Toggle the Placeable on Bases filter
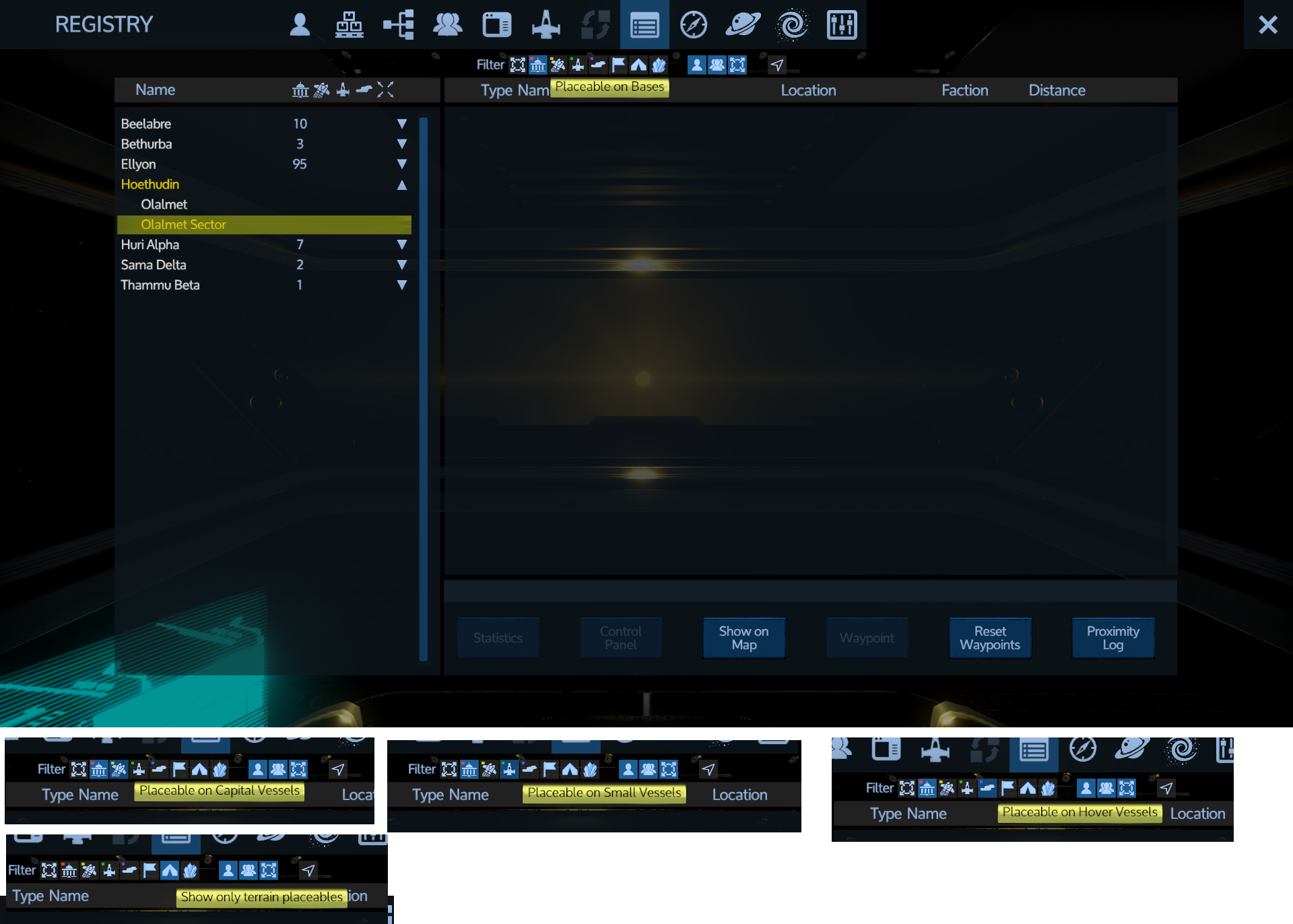 (x=537, y=65)
